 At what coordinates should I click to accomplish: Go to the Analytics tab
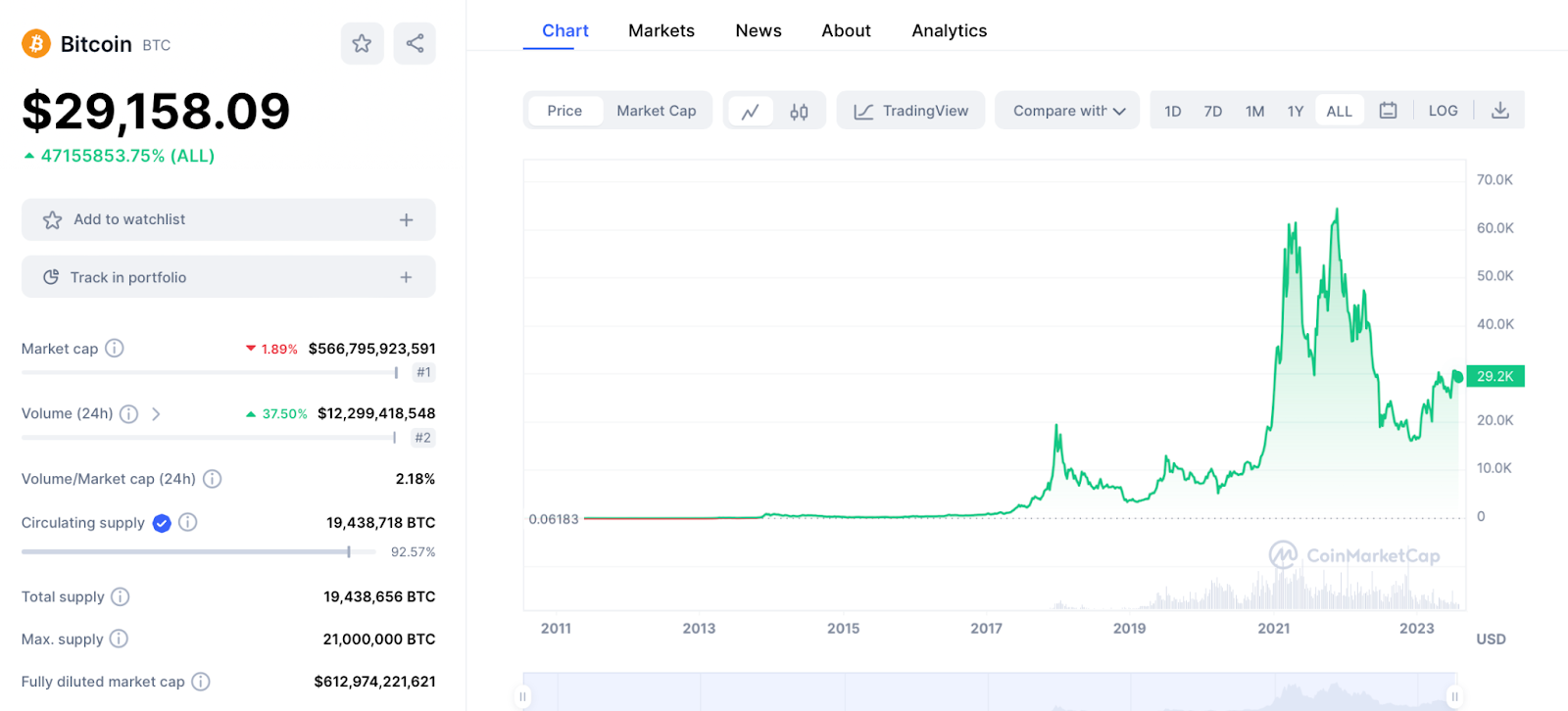[950, 30]
